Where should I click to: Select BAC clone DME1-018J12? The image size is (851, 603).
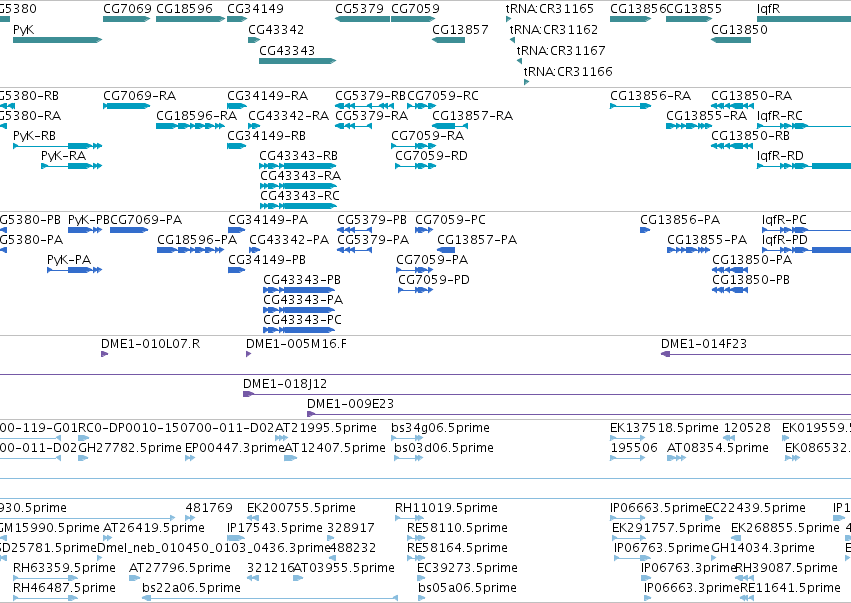click(x=547, y=394)
